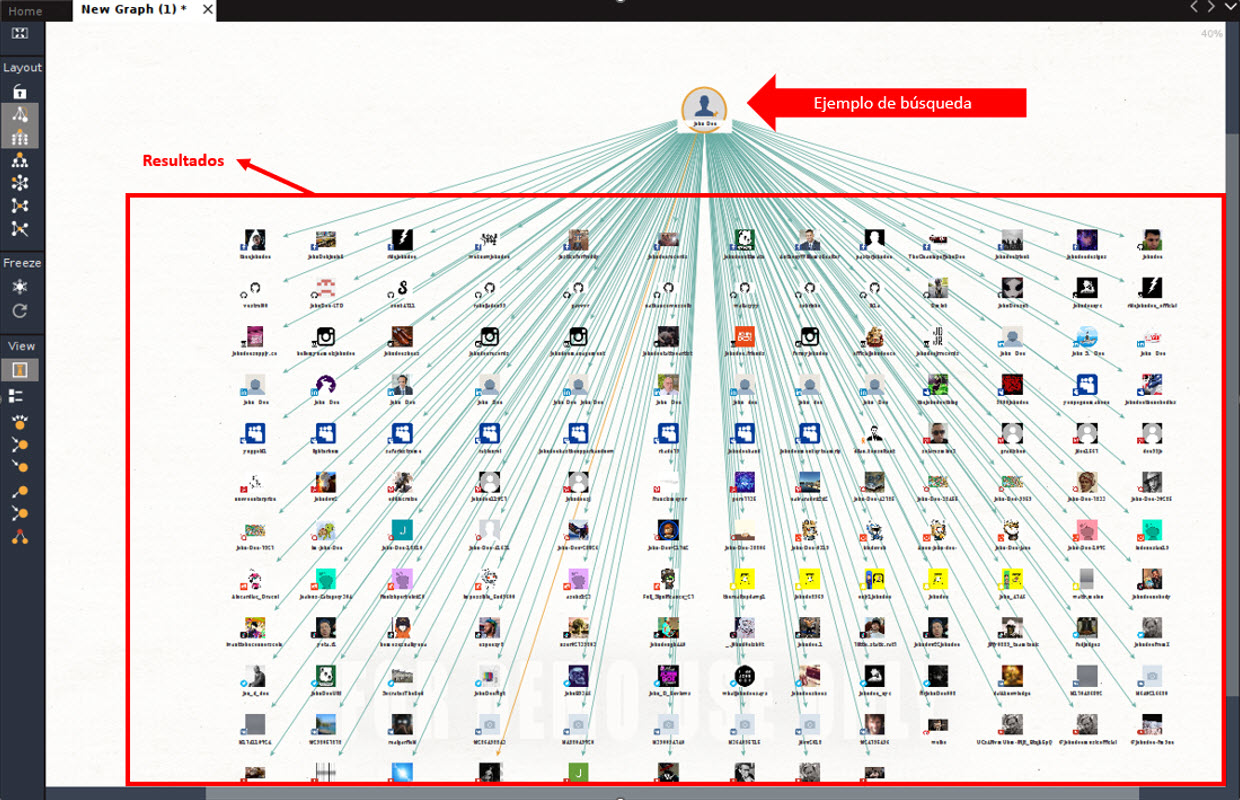The height and width of the screenshot is (800, 1240).
Task: Close the New Graph (1) tab
Action: pyautogui.click(x=207, y=10)
